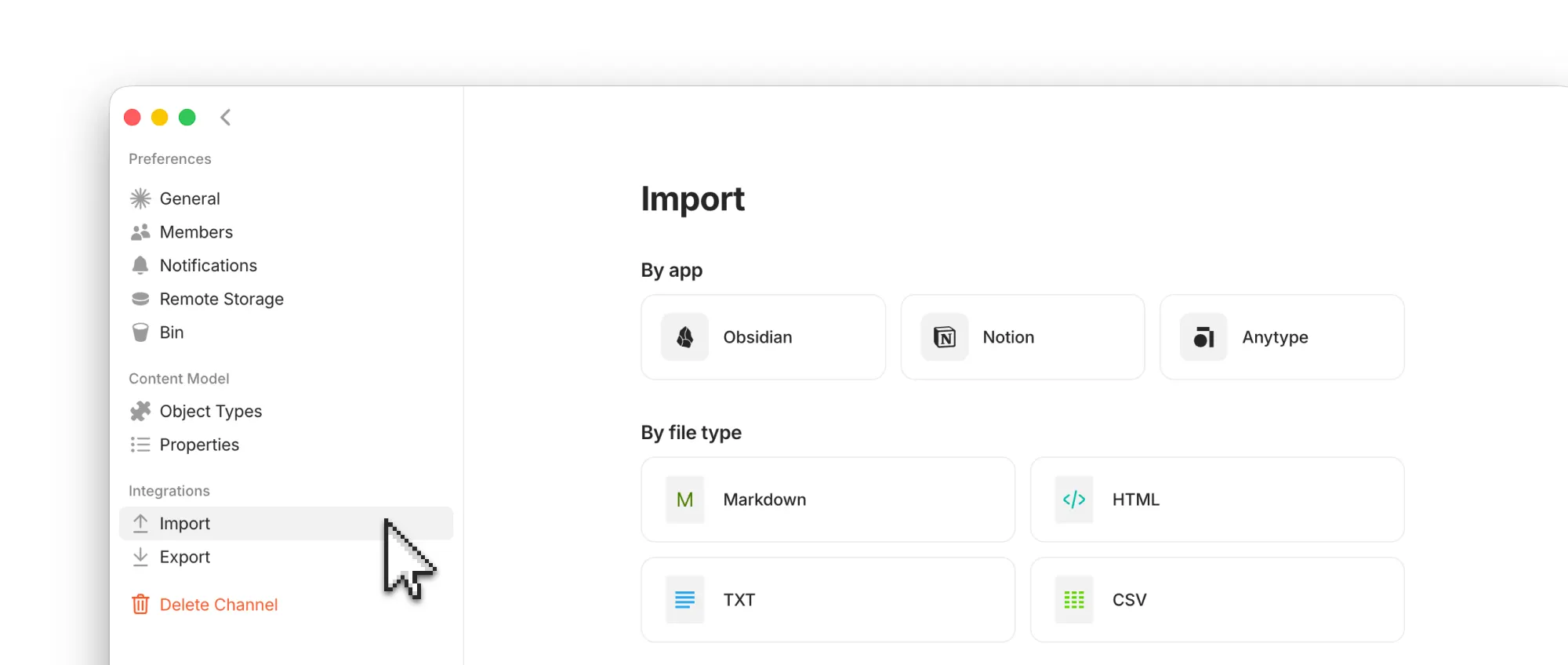Click the Members people icon
This screenshot has height=665, width=1568.
click(x=140, y=232)
